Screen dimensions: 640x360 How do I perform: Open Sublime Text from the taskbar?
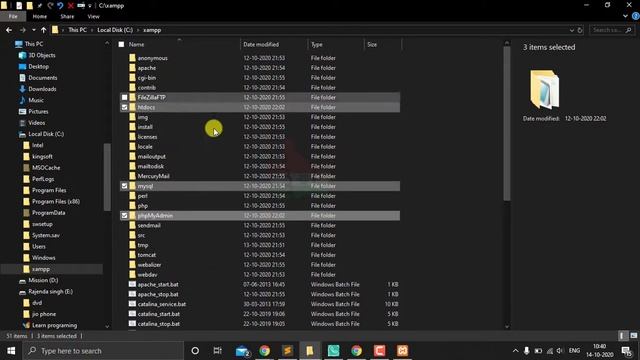click(287, 351)
